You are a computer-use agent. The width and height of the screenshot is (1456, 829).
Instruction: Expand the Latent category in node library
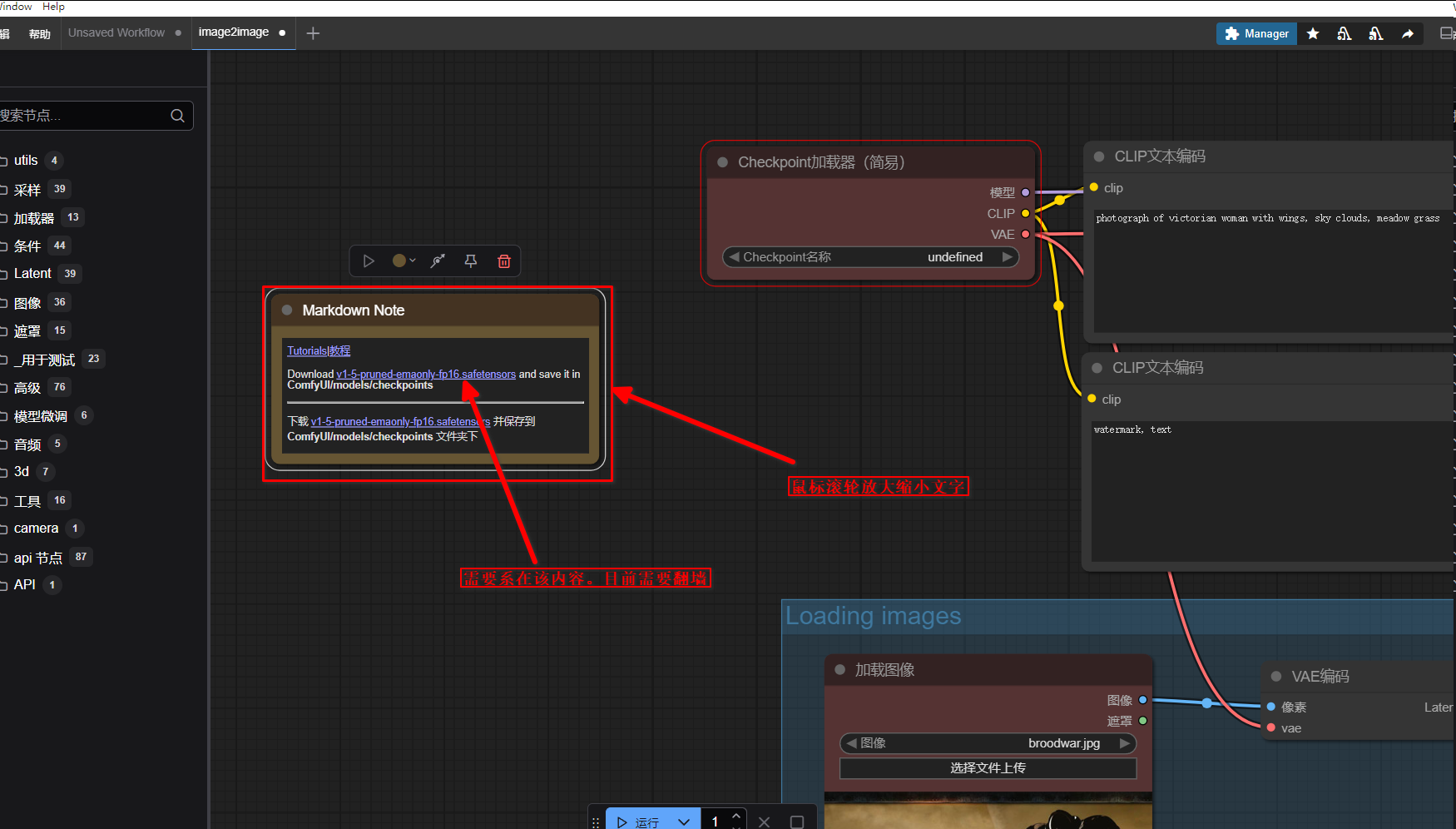[32, 274]
